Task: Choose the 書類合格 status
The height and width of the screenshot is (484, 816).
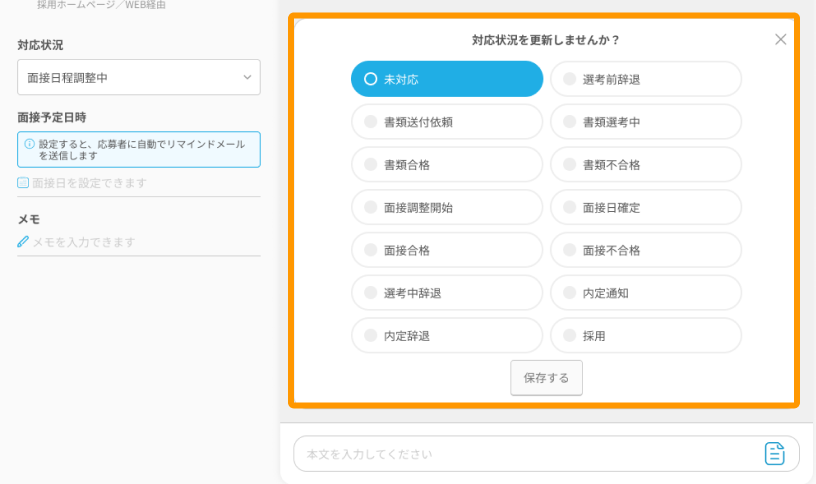Action: coord(447,164)
